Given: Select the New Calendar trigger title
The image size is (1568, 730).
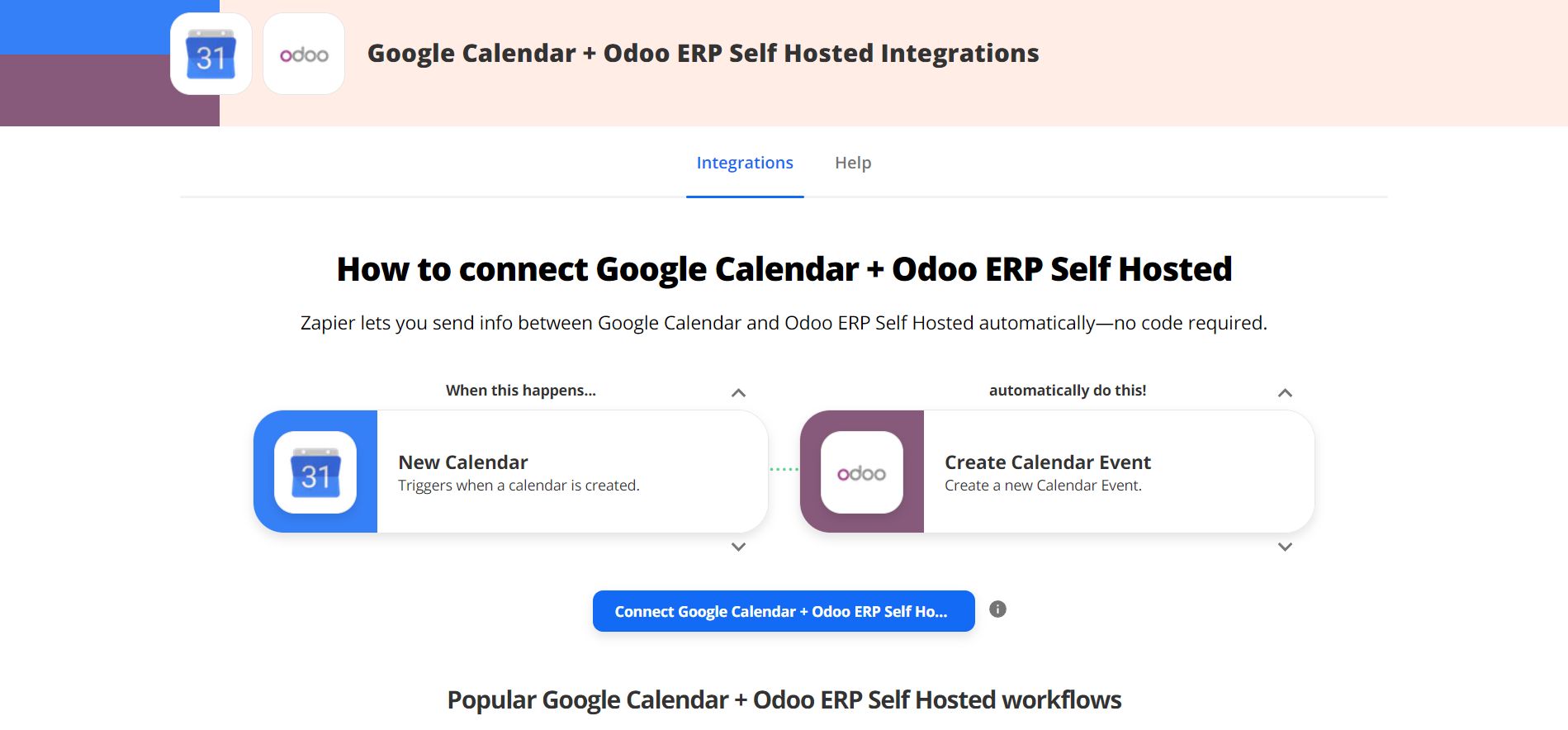Looking at the screenshot, I should click(x=463, y=462).
